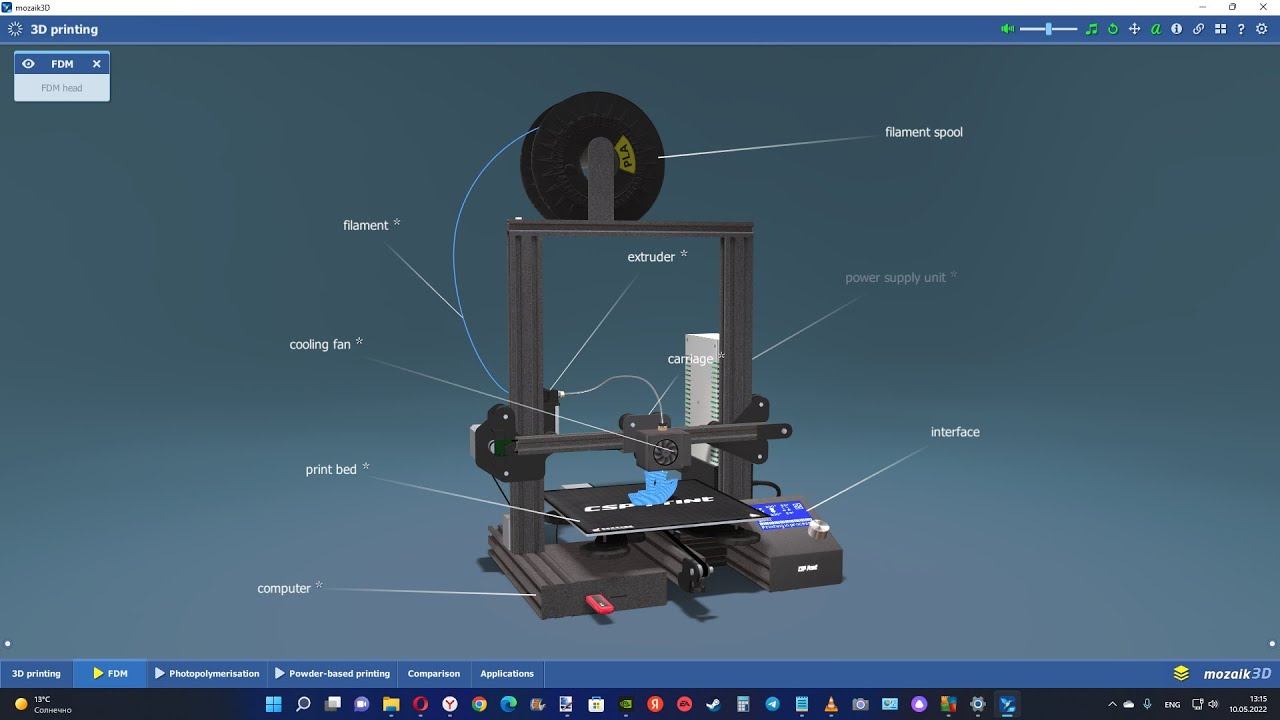The image size is (1280, 720).
Task: Open Windows taskbar search
Action: [x=303, y=704]
